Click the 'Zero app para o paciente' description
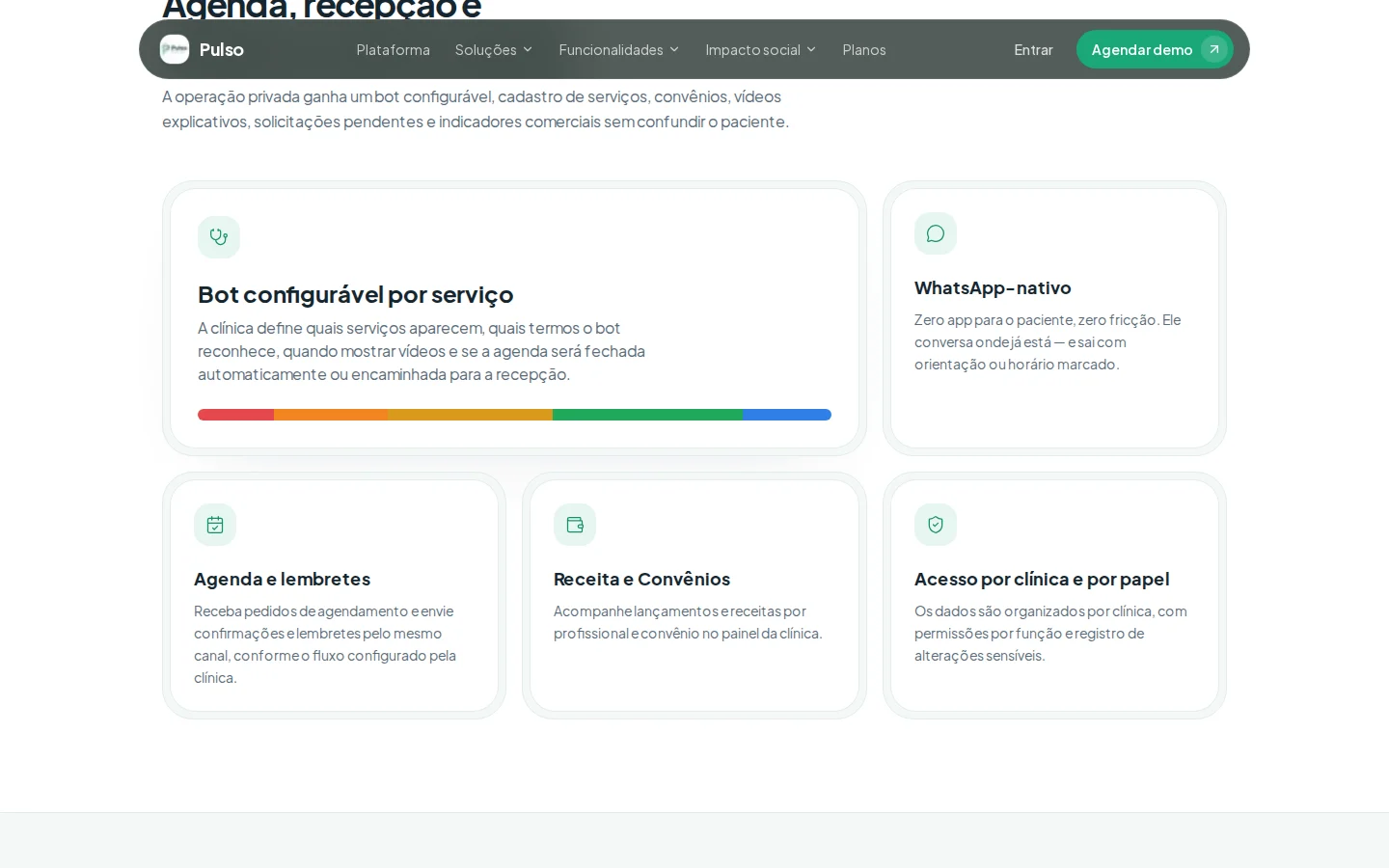1389x868 pixels. 1048,342
